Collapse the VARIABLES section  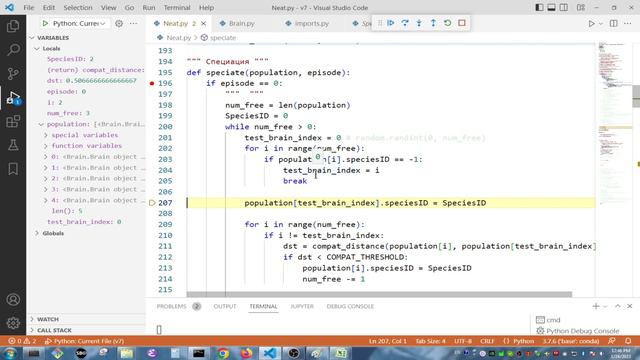[53, 38]
